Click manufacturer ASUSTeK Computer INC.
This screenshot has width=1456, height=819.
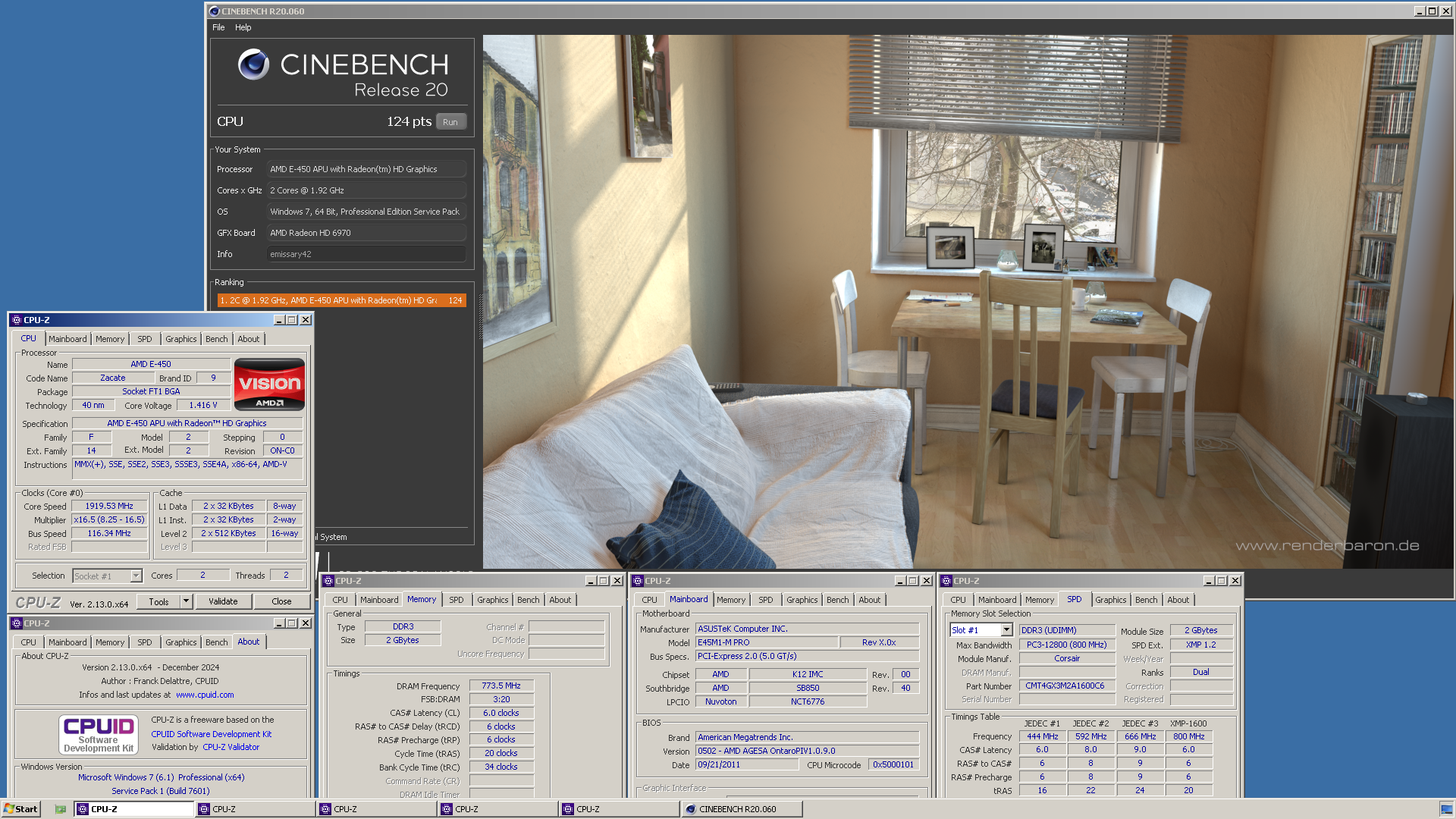(x=807, y=629)
